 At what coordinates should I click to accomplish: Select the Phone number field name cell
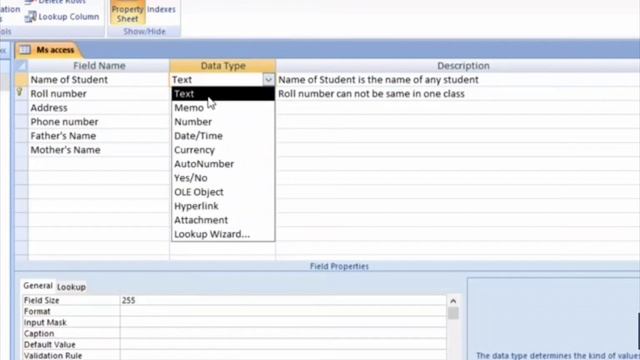(x=99, y=122)
